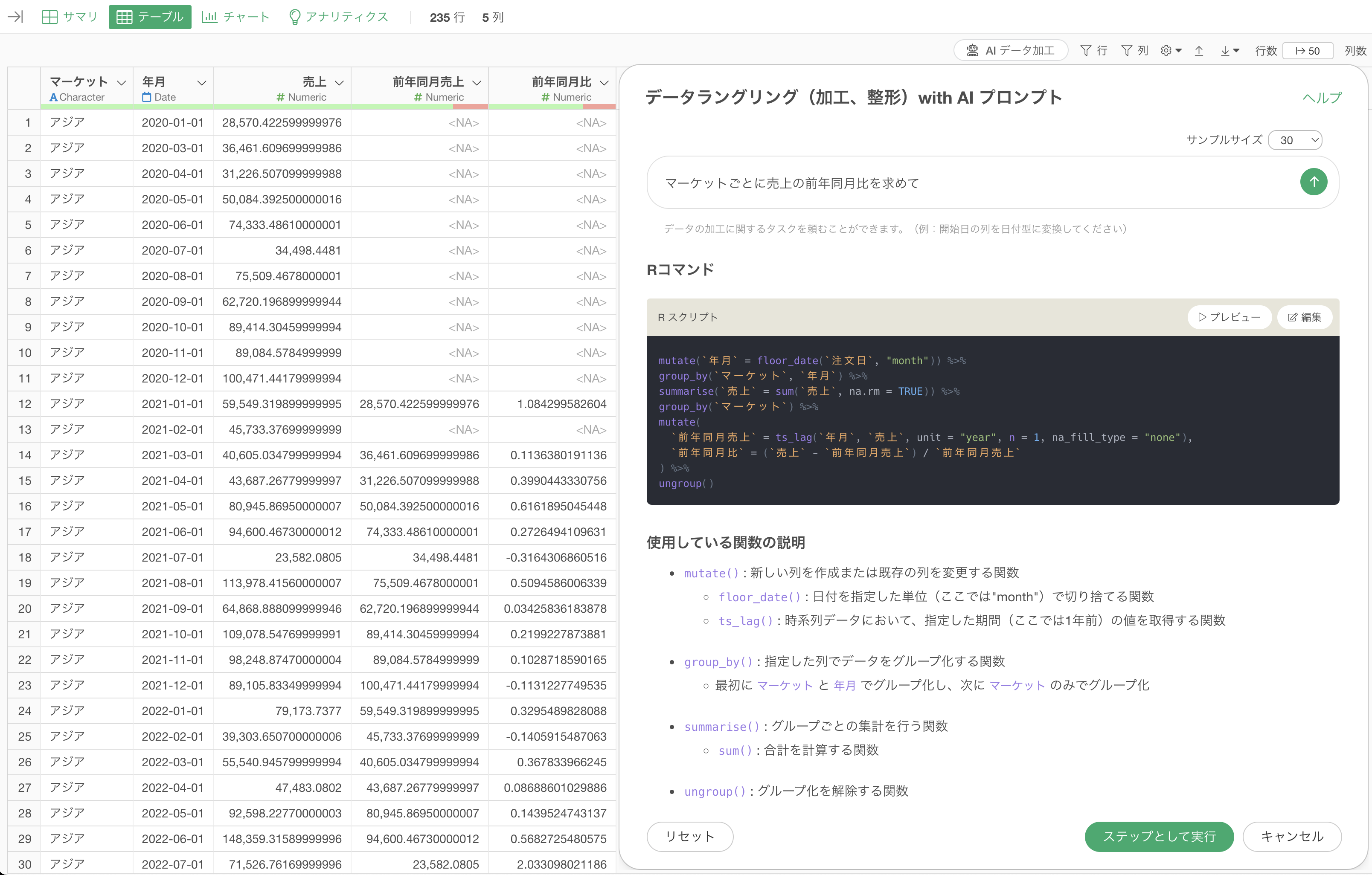Switch to the テーブル tab

coord(150,17)
